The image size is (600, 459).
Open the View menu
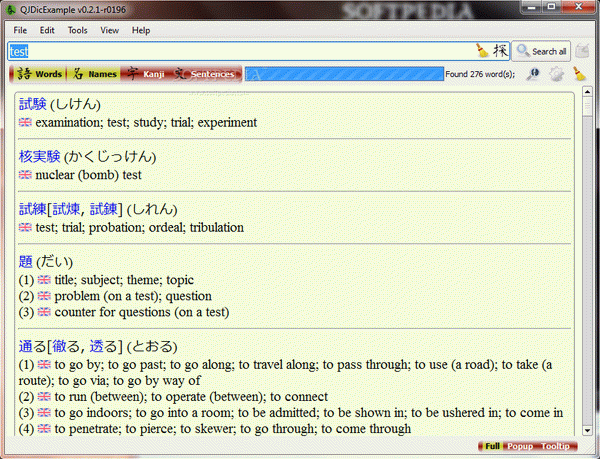pyautogui.click(x=109, y=30)
